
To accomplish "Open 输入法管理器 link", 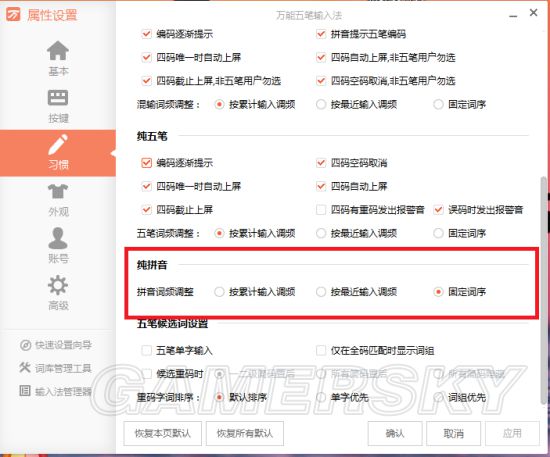I will pyautogui.click(x=63, y=391).
